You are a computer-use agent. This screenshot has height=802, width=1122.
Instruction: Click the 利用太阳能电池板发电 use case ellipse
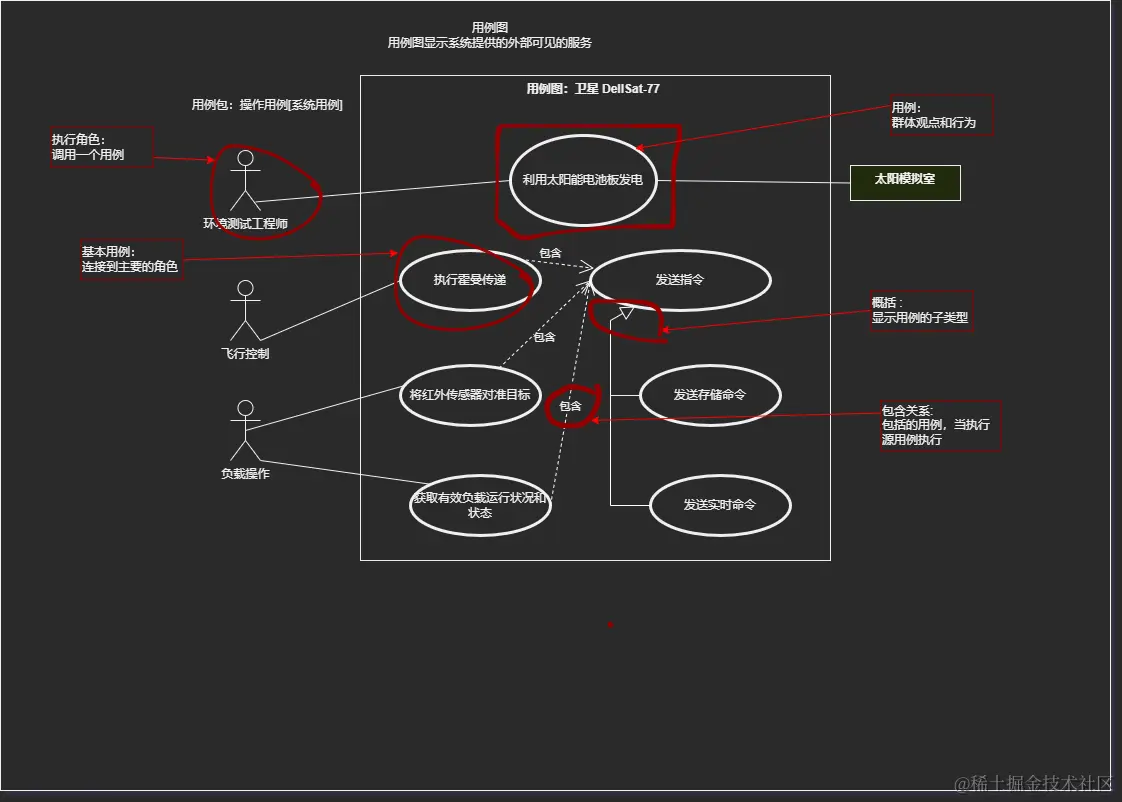coord(583,179)
